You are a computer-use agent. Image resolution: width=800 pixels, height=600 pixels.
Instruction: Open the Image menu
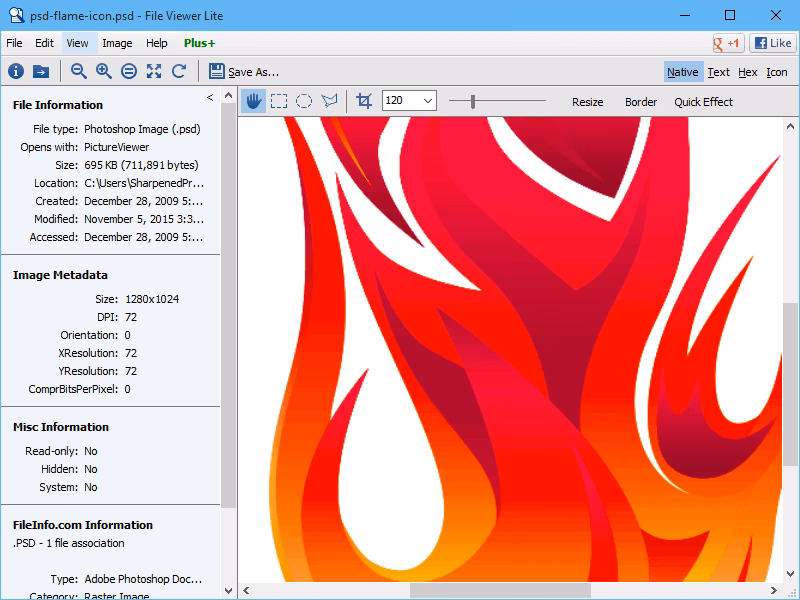click(x=117, y=43)
